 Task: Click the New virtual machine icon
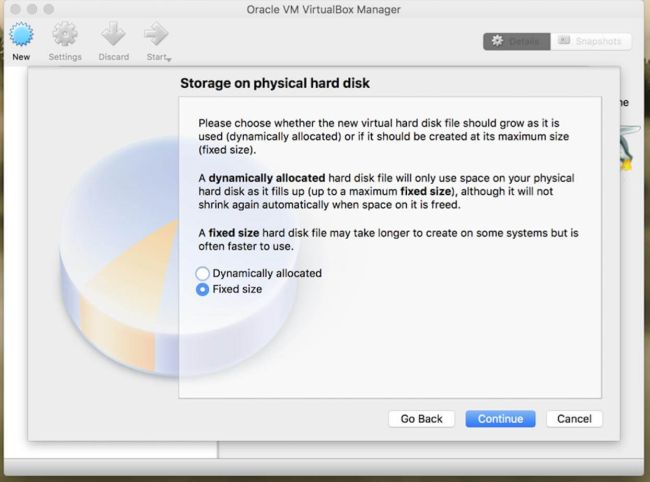click(21, 35)
